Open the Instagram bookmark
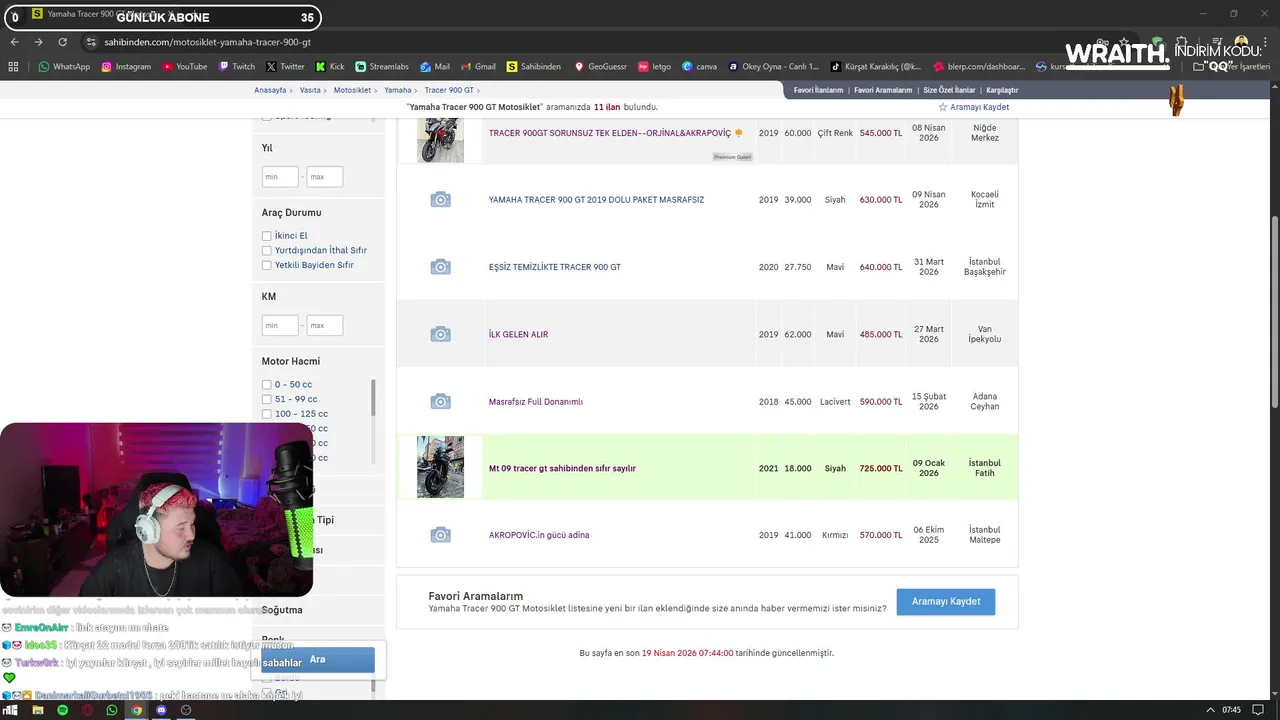This screenshot has width=1280, height=720. click(x=126, y=66)
